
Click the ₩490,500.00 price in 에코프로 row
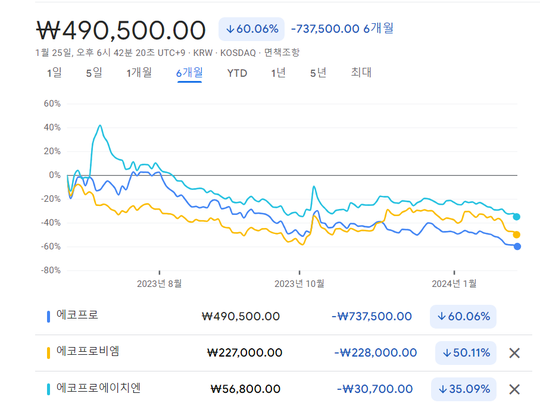[241, 316]
